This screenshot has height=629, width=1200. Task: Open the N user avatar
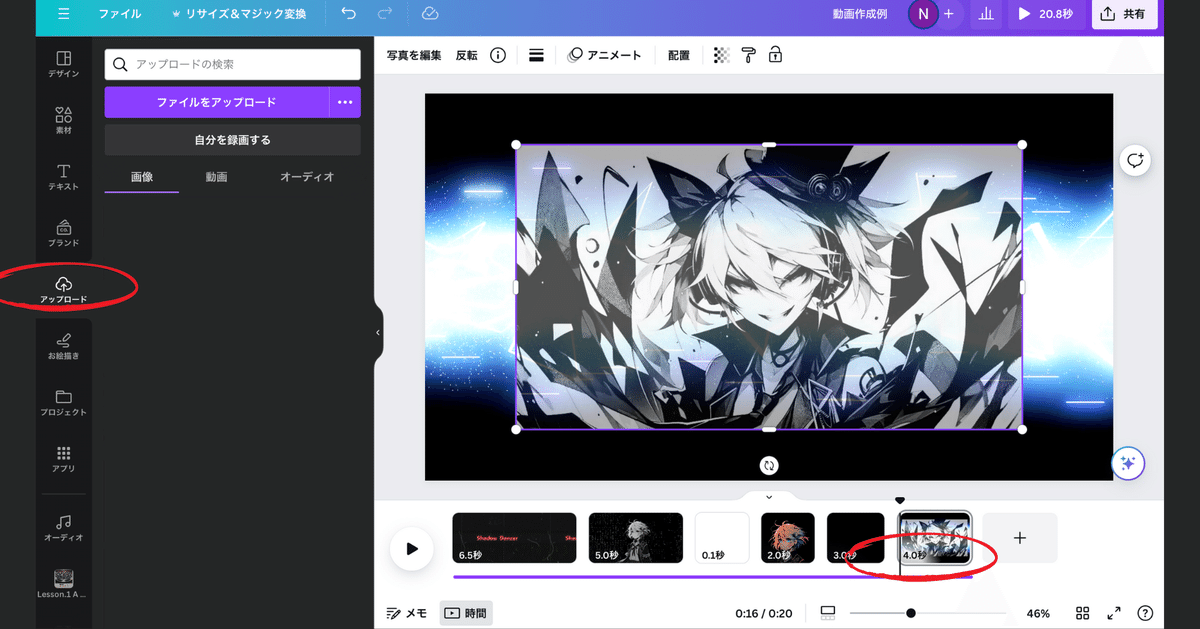pos(923,14)
